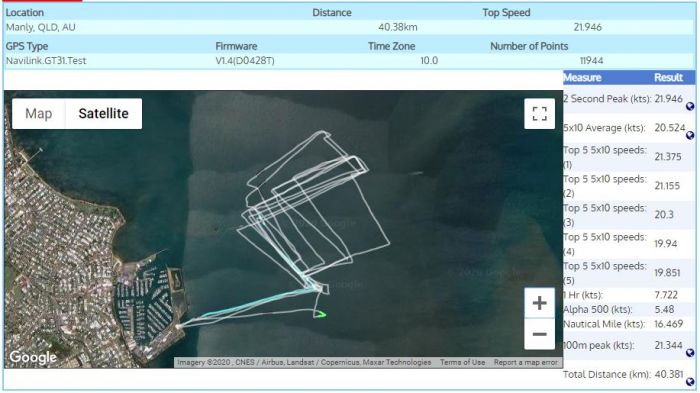Select Top 5 5x10 speeds (1) row
This screenshot has width=700, height=393.
pyautogui.click(x=629, y=157)
